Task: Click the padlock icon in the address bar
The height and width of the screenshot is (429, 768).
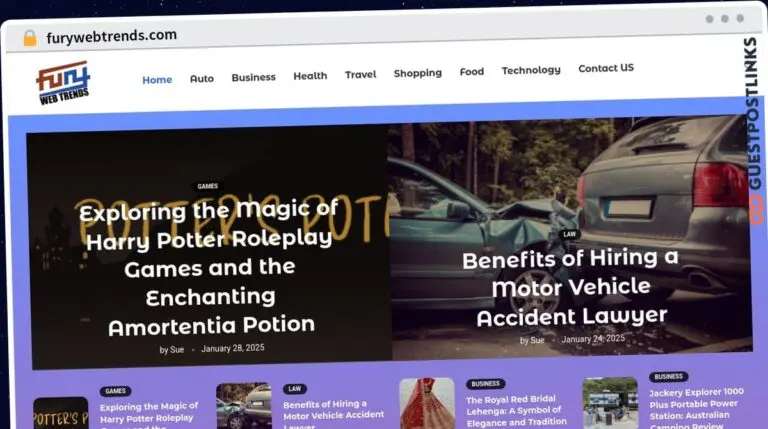Action: pos(30,38)
